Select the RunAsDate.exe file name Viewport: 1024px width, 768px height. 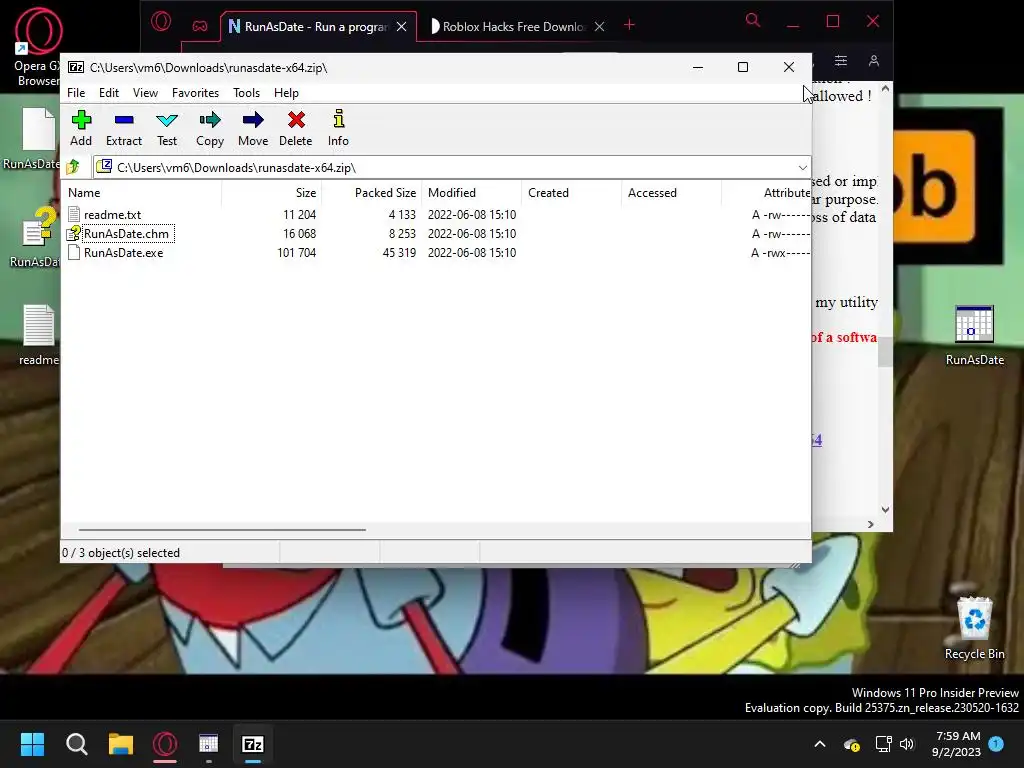(x=123, y=252)
